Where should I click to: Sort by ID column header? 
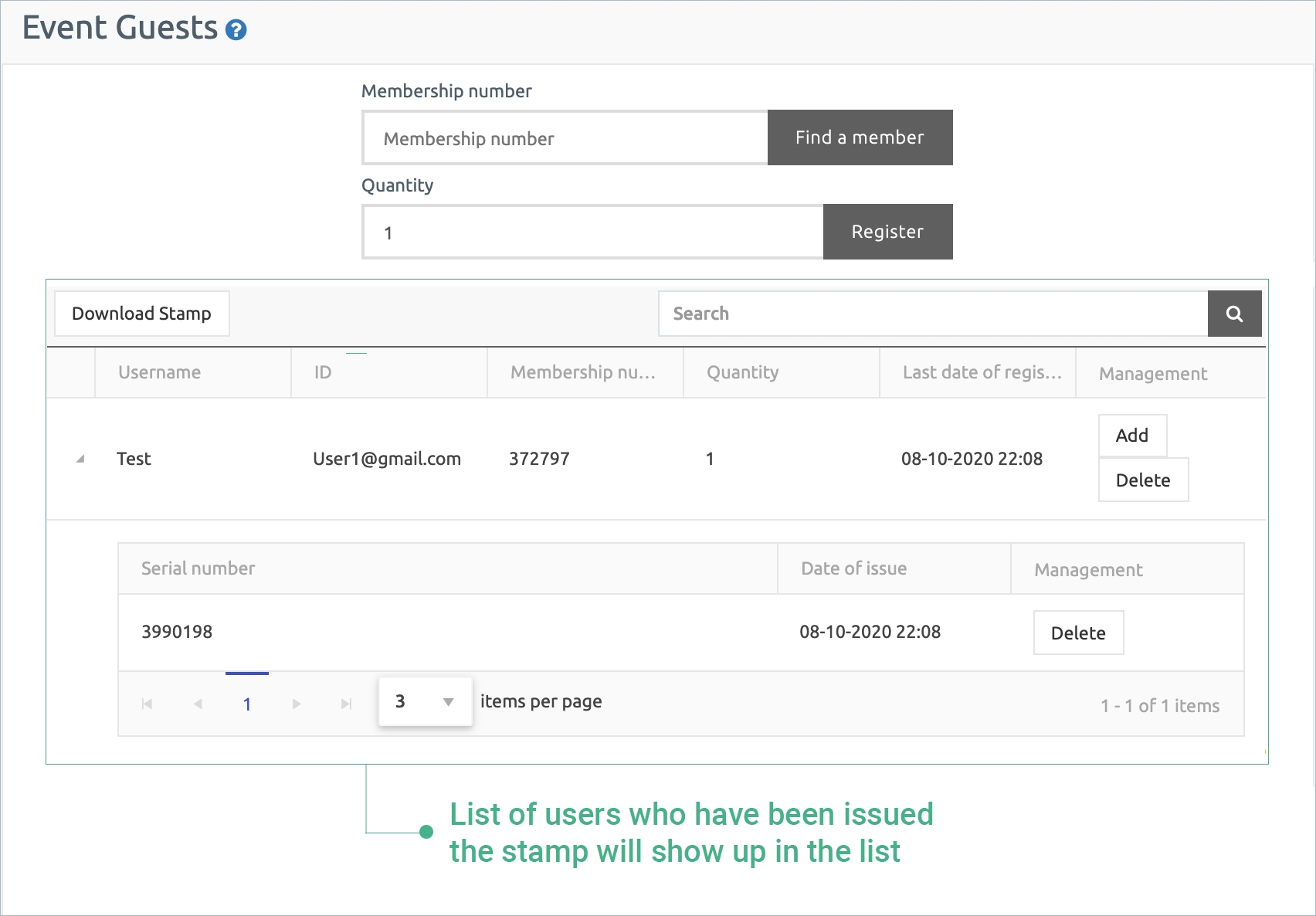(x=389, y=372)
